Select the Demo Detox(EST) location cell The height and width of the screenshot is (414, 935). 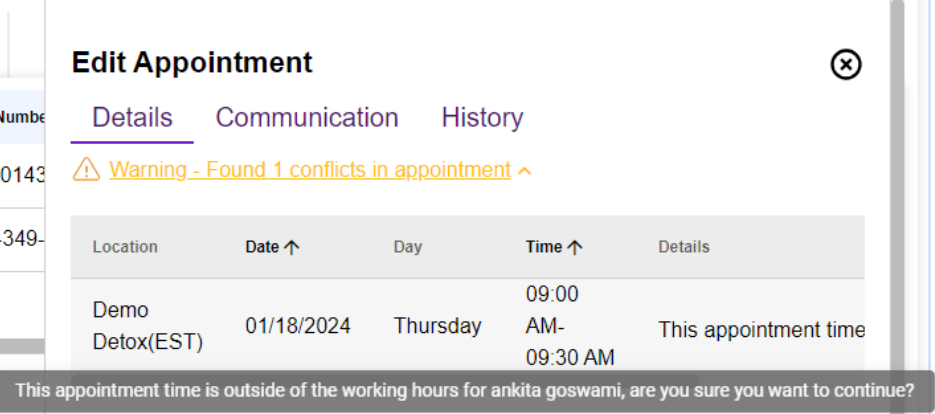(x=147, y=326)
